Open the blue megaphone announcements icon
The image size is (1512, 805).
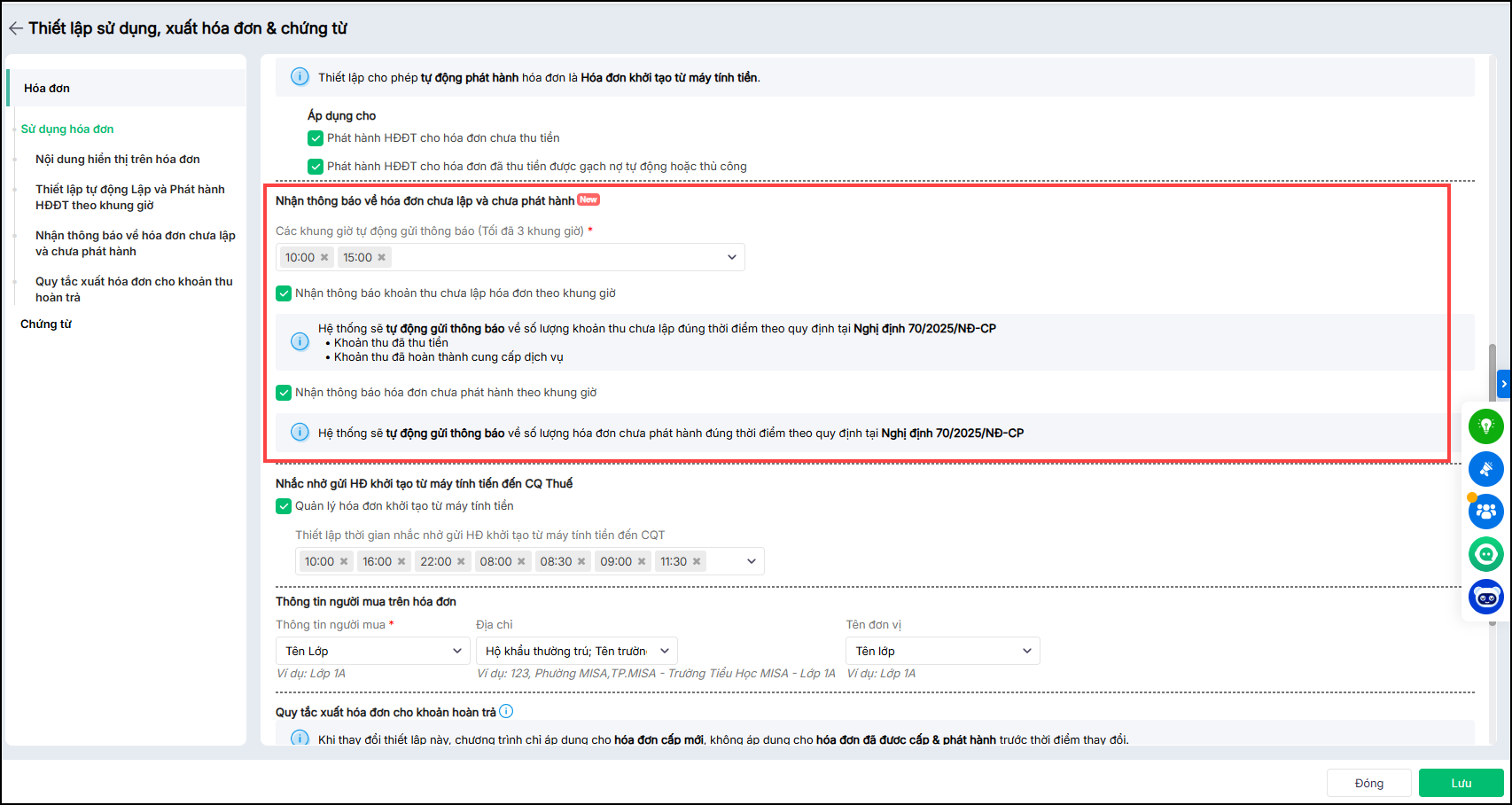pyautogui.click(x=1485, y=469)
